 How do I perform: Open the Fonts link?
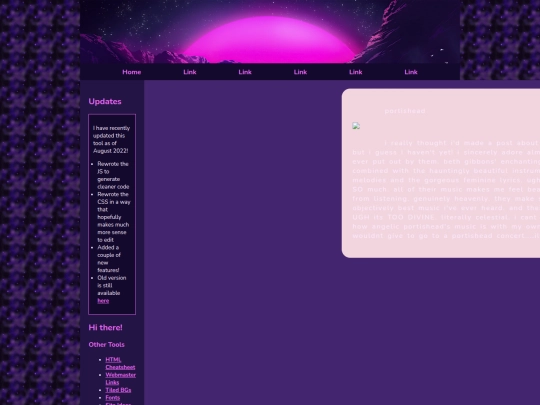coord(113,397)
